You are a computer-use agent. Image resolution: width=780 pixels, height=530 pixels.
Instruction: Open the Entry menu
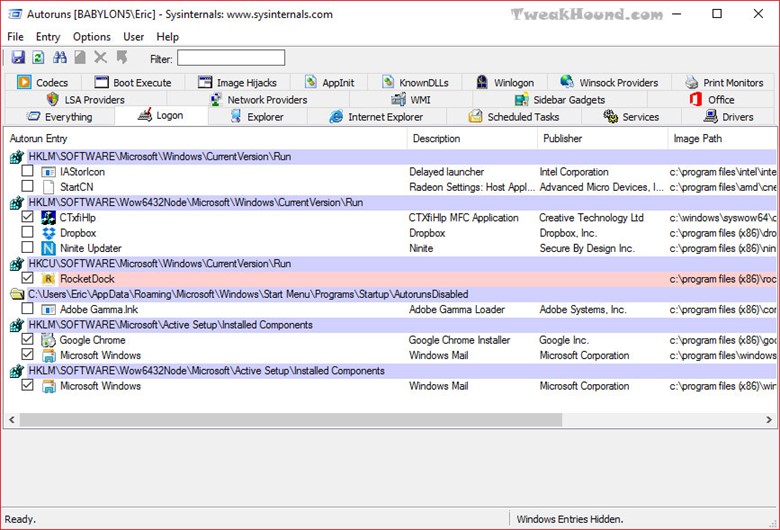48,37
